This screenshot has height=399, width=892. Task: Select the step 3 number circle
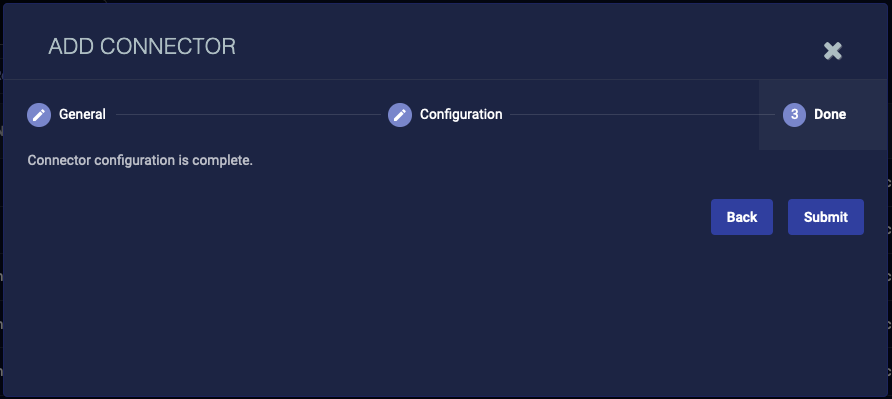point(794,114)
